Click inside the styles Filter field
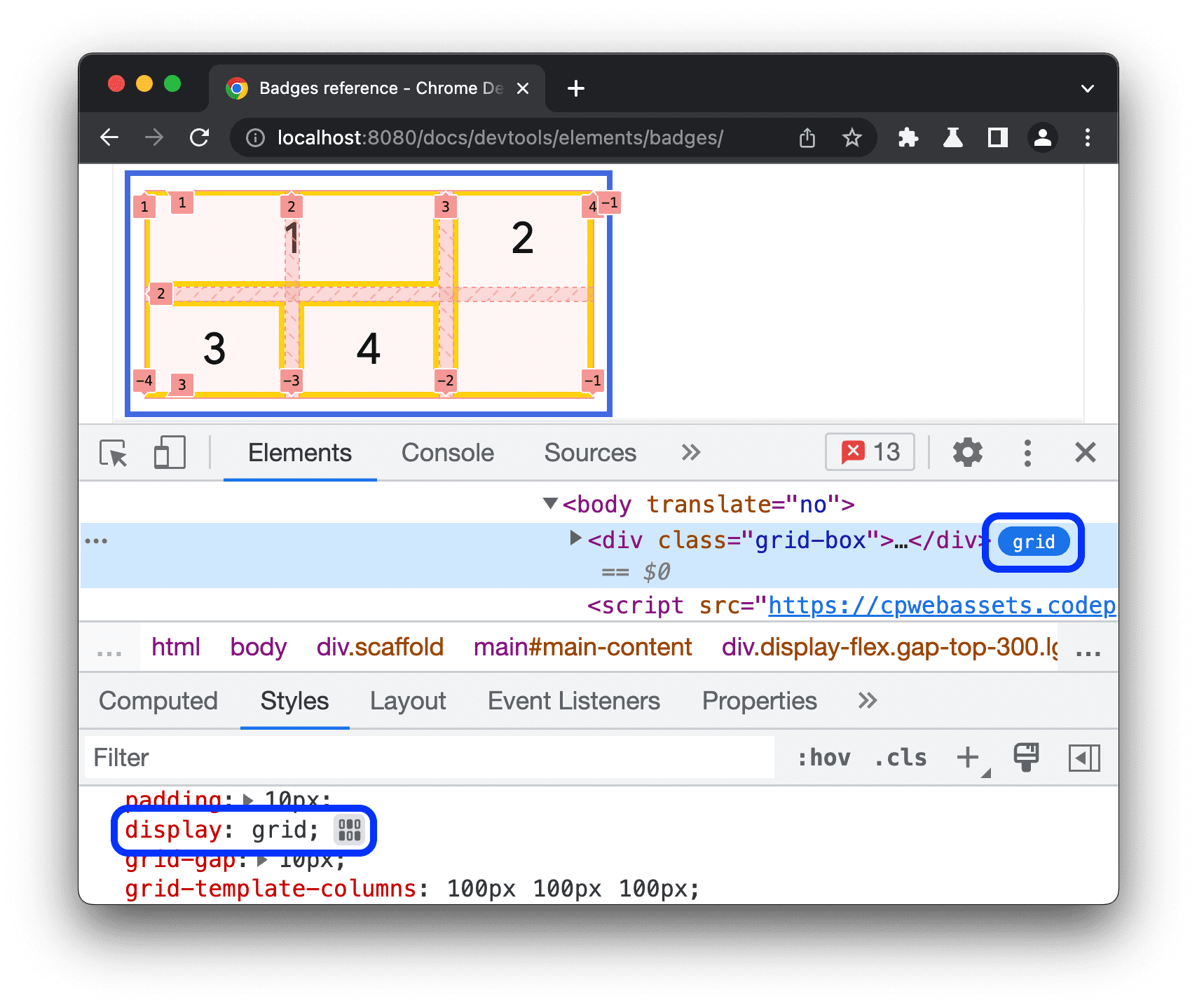1197x1008 pixels. coord(280,757)
